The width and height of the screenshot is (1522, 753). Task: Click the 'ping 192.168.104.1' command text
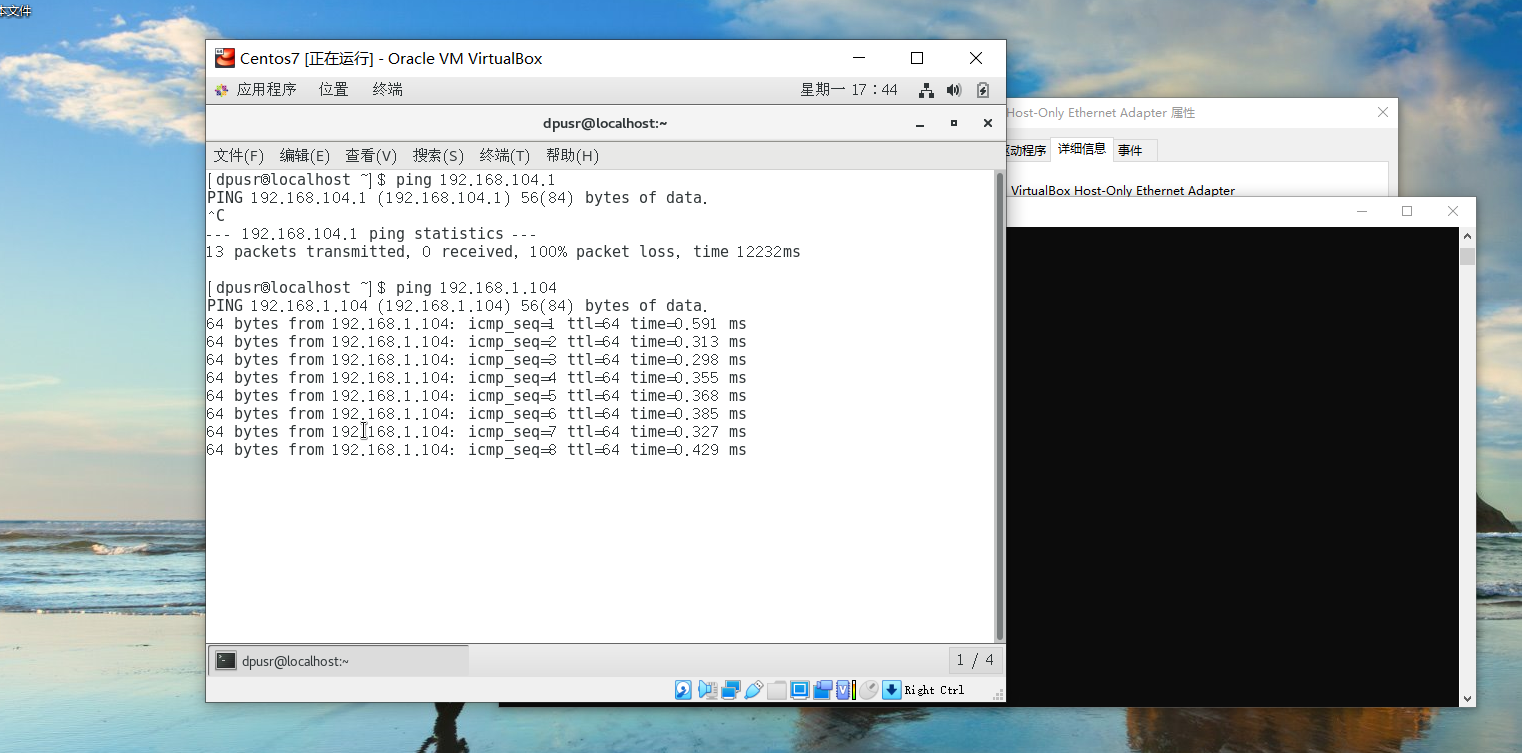475,180
